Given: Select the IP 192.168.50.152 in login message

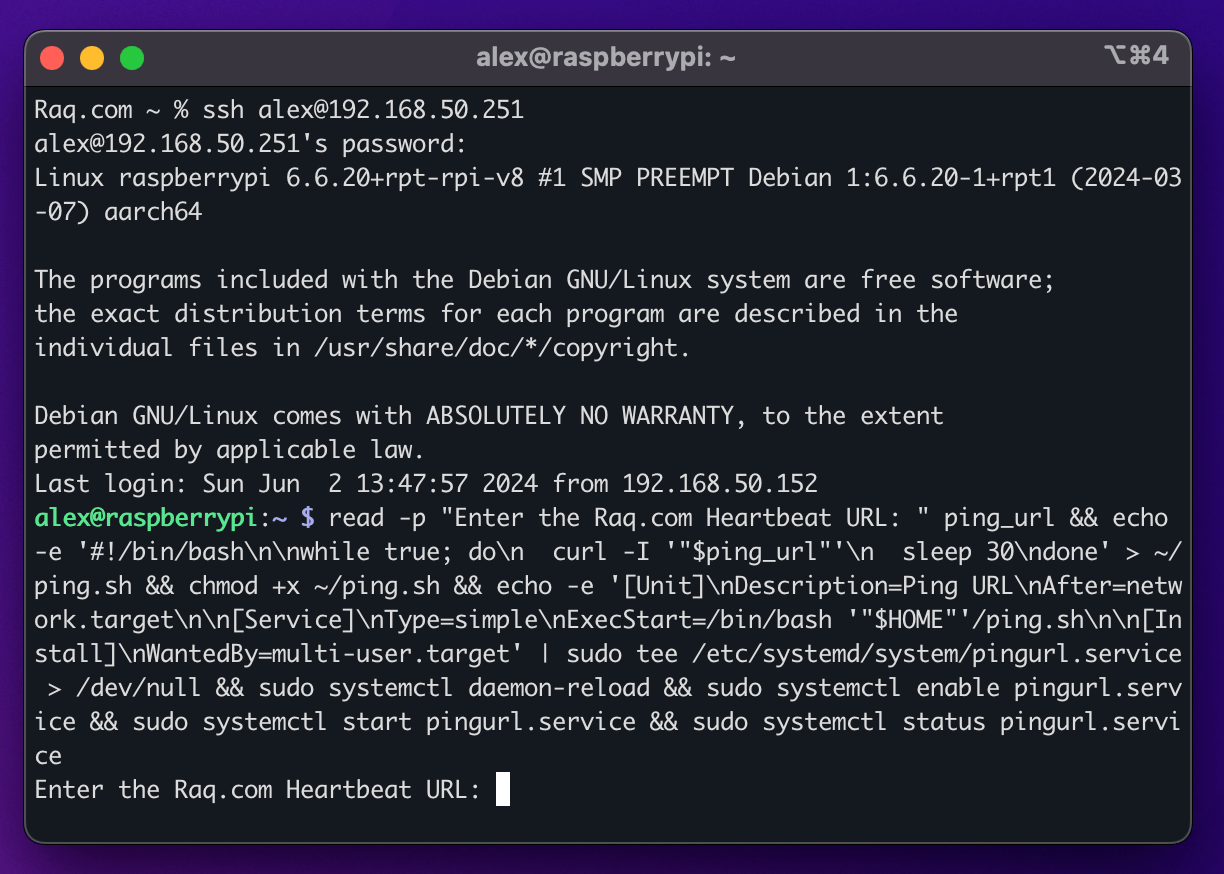Looking at the screenshot, I should click(x=722, y=483).
